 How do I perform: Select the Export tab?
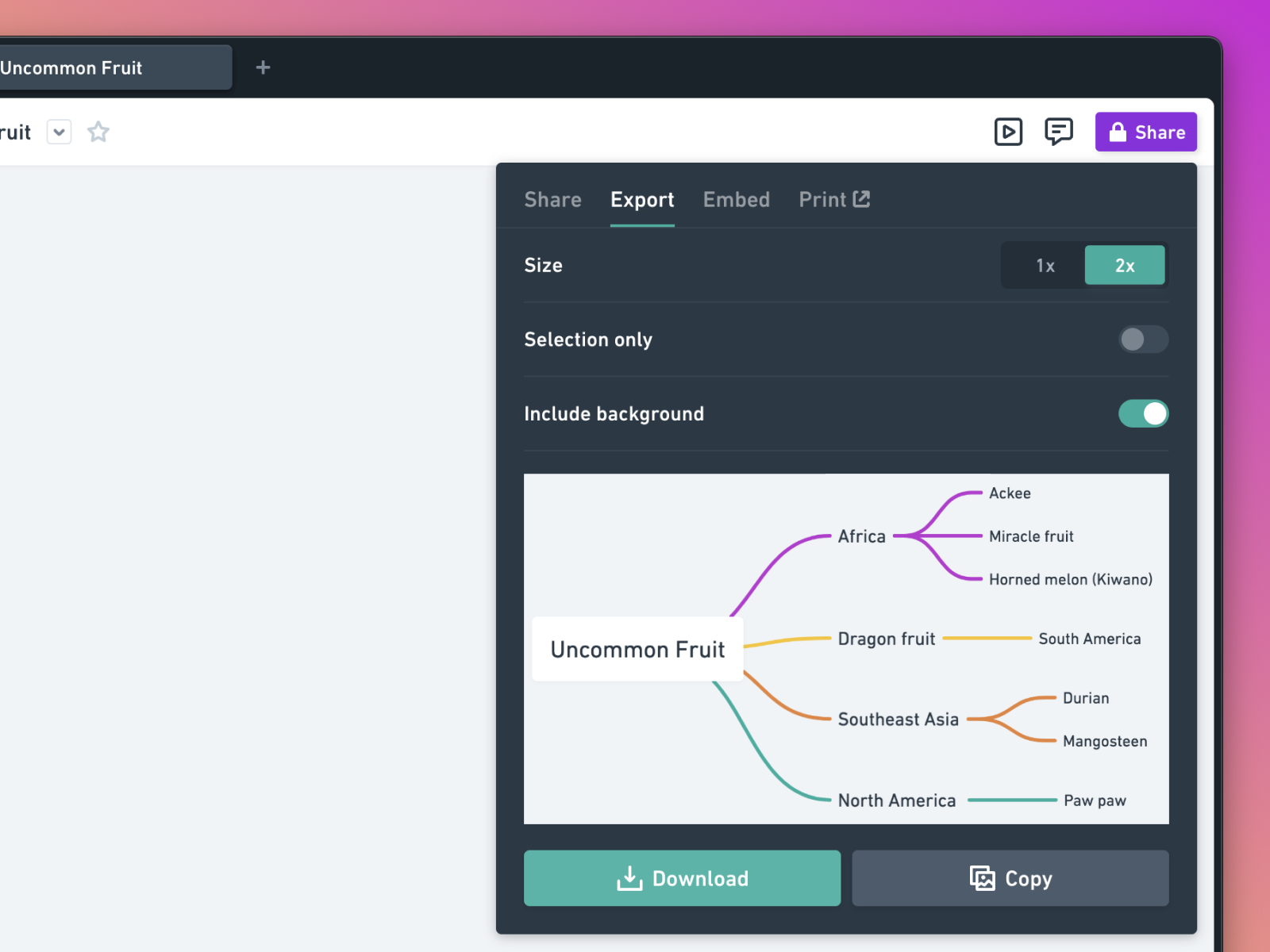tap(641, 200)
